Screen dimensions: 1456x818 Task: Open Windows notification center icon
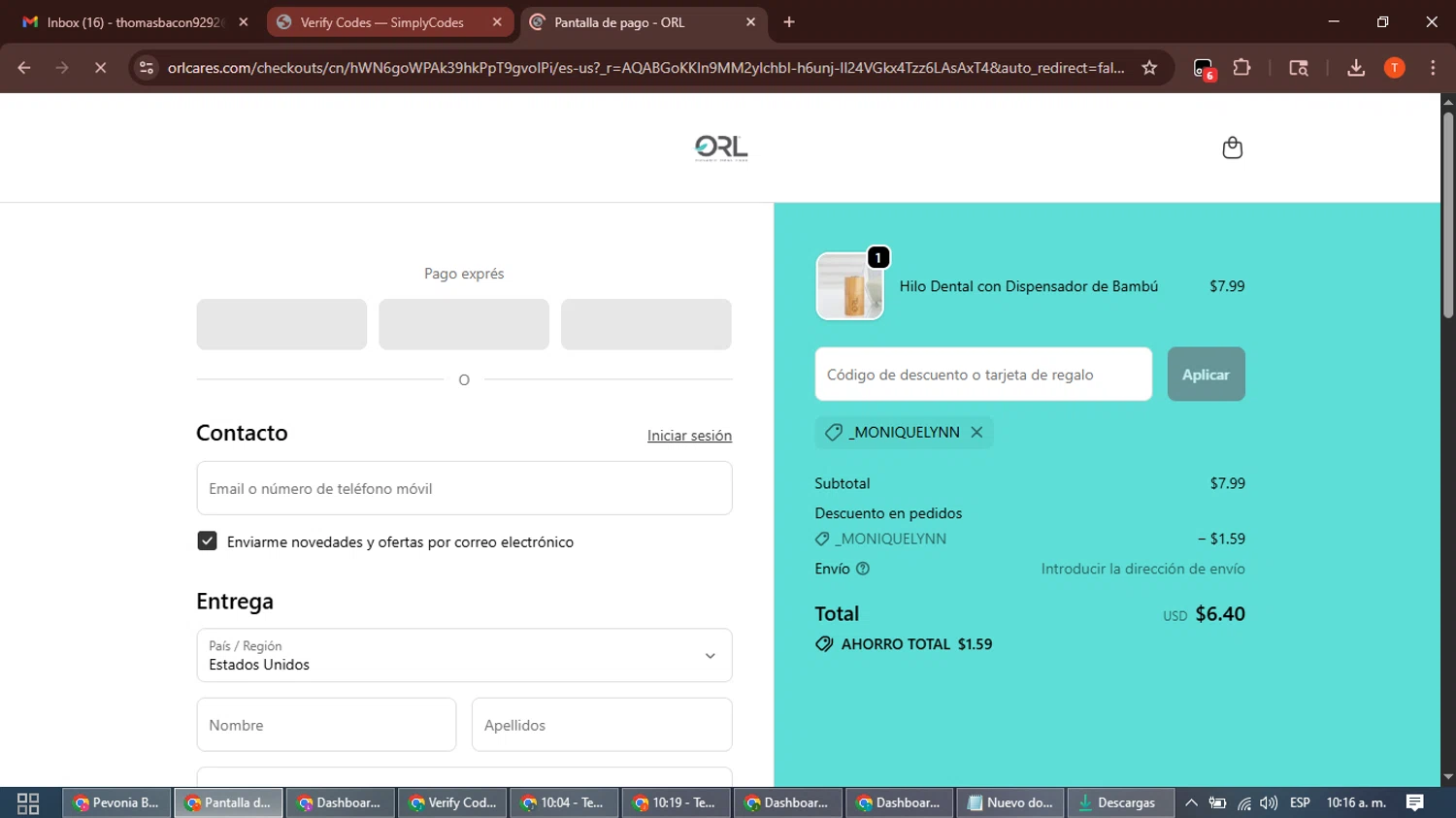coord(1415,803)
